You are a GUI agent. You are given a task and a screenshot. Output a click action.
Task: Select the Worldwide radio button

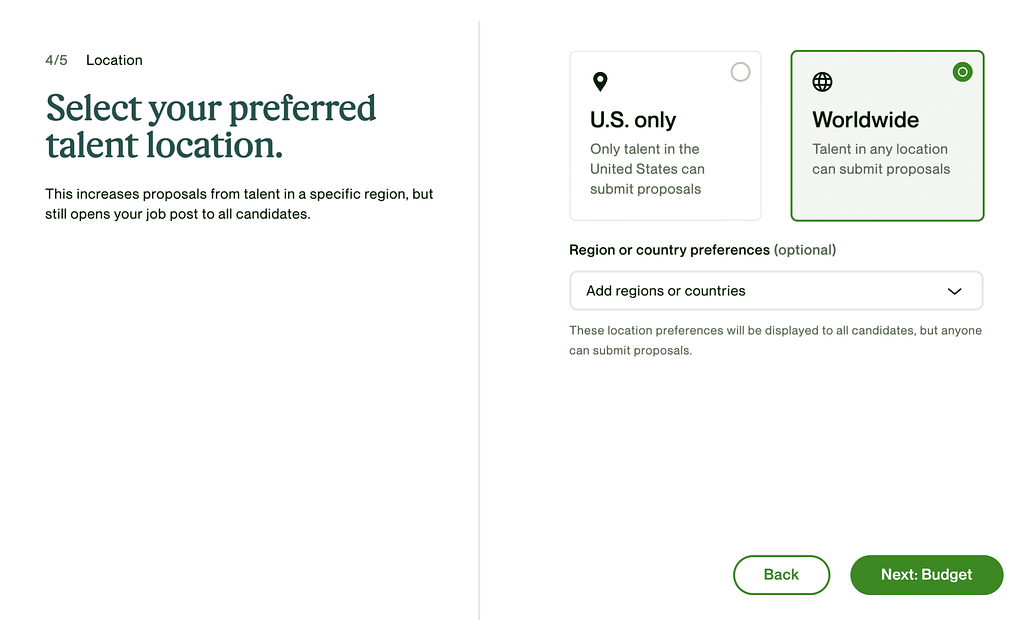pyautogui.click(x=962, y=72)
